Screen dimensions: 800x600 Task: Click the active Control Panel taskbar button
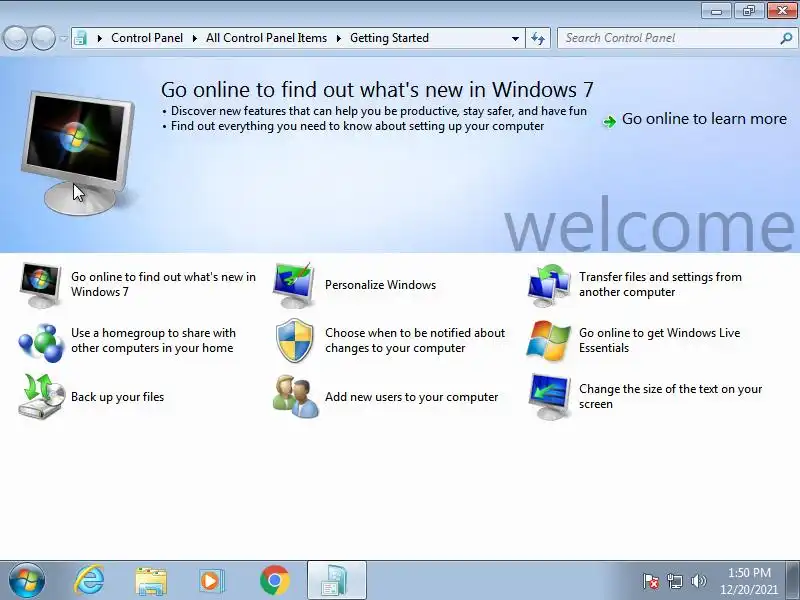click(x=337, y=580)
